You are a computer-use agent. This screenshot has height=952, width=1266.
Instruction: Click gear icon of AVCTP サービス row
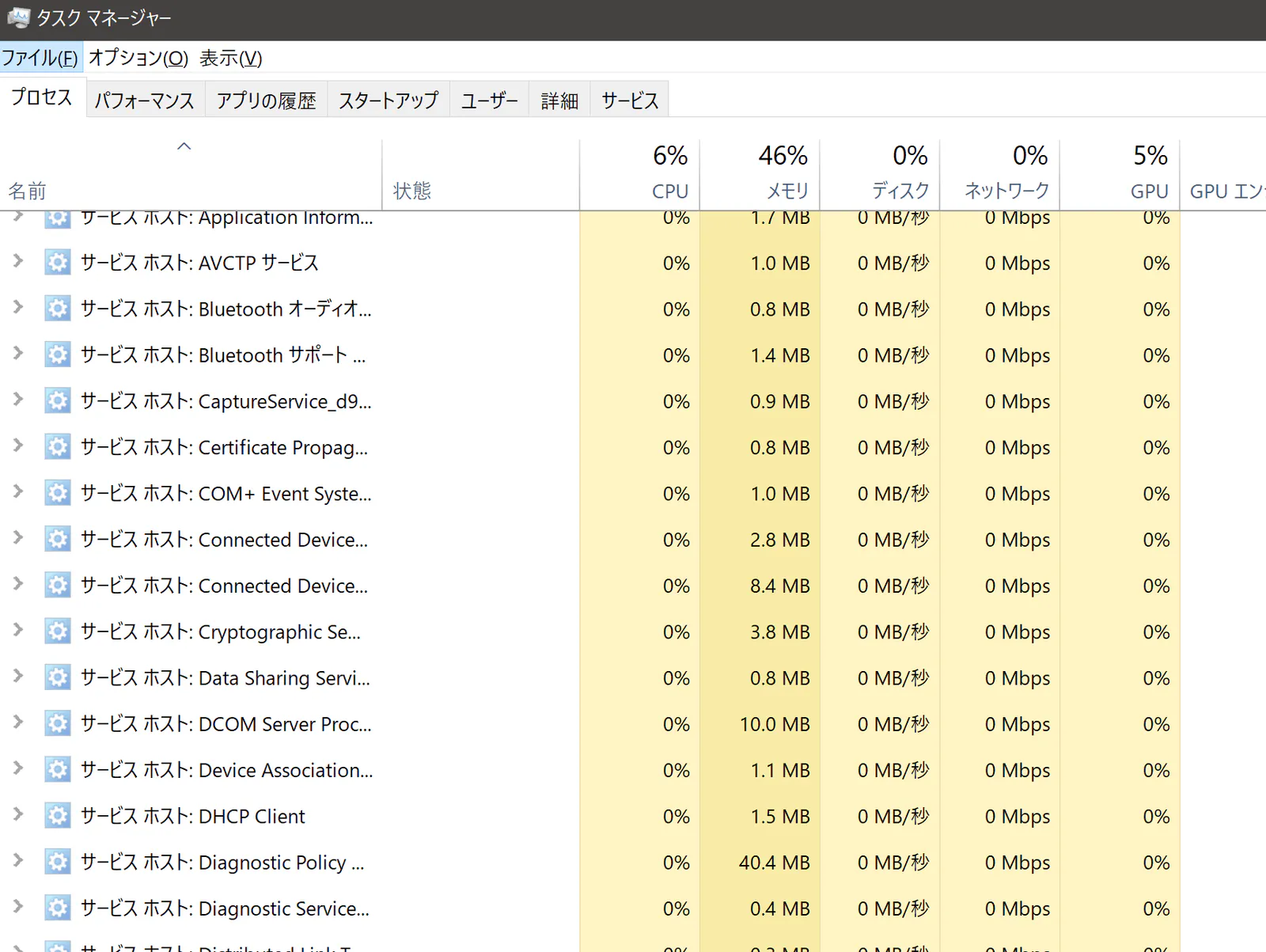pos(57,262)
